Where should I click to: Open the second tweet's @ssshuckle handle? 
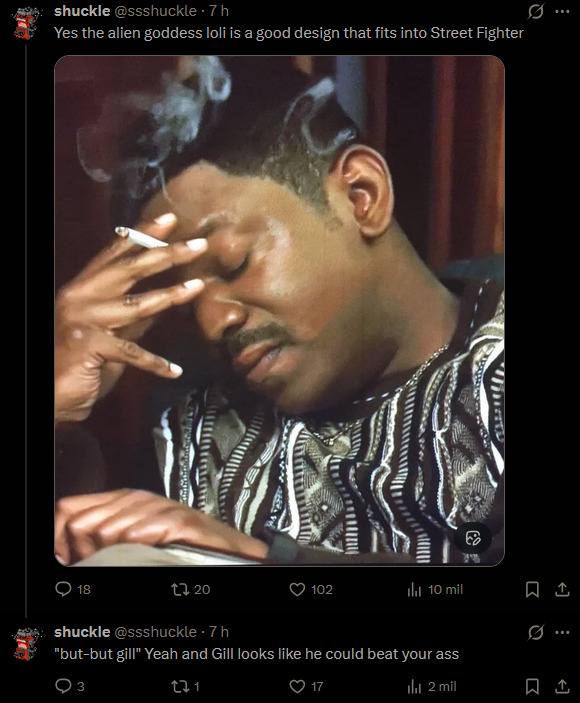[156, 632]
